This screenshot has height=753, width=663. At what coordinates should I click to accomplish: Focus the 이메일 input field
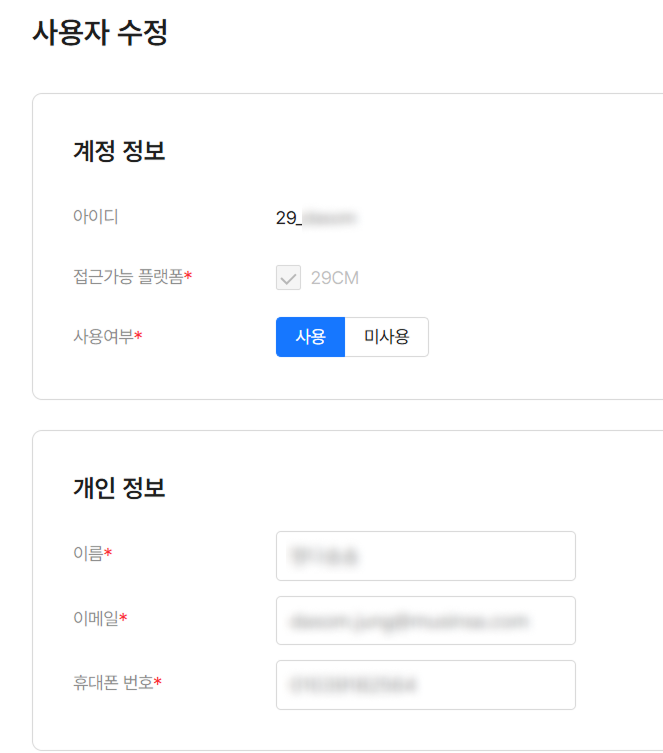point(425,621)
